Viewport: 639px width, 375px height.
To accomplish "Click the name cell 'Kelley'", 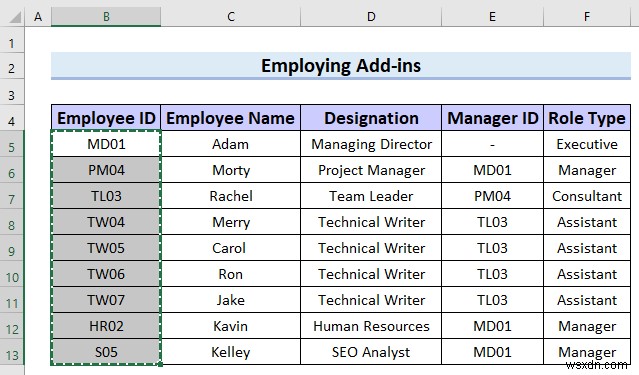I will [231, 352].
